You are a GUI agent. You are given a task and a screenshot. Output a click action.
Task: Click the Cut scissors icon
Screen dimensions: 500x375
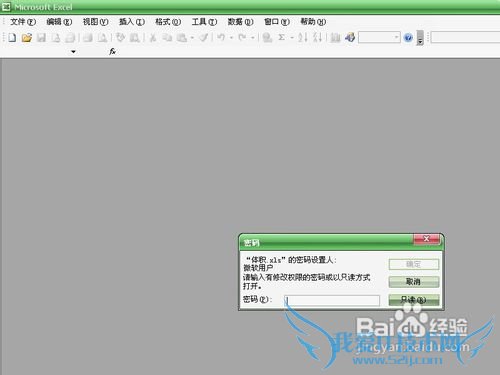pos(153,37)
